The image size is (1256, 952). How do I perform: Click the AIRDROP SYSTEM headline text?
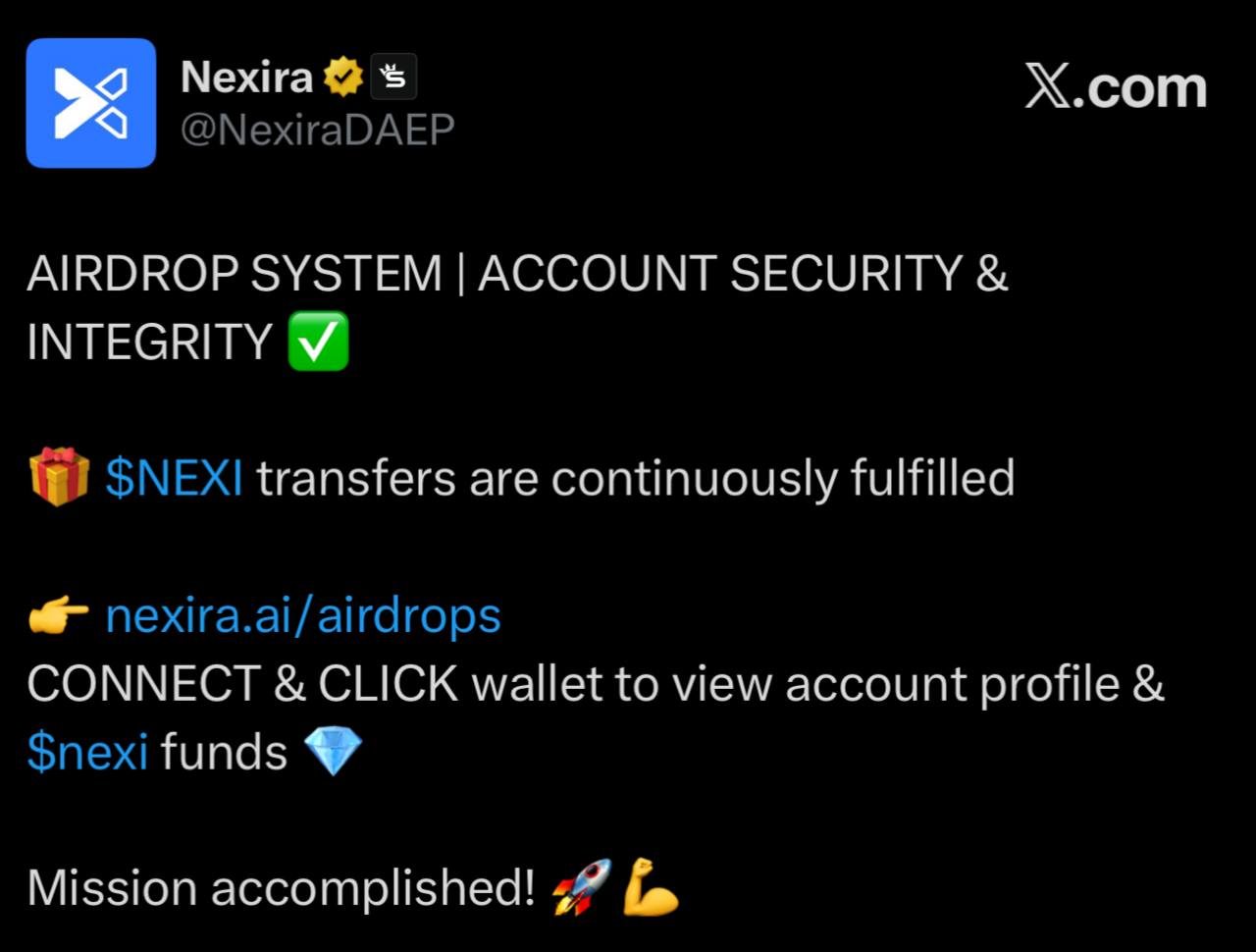pyautogui.click(x=235, y=273)
